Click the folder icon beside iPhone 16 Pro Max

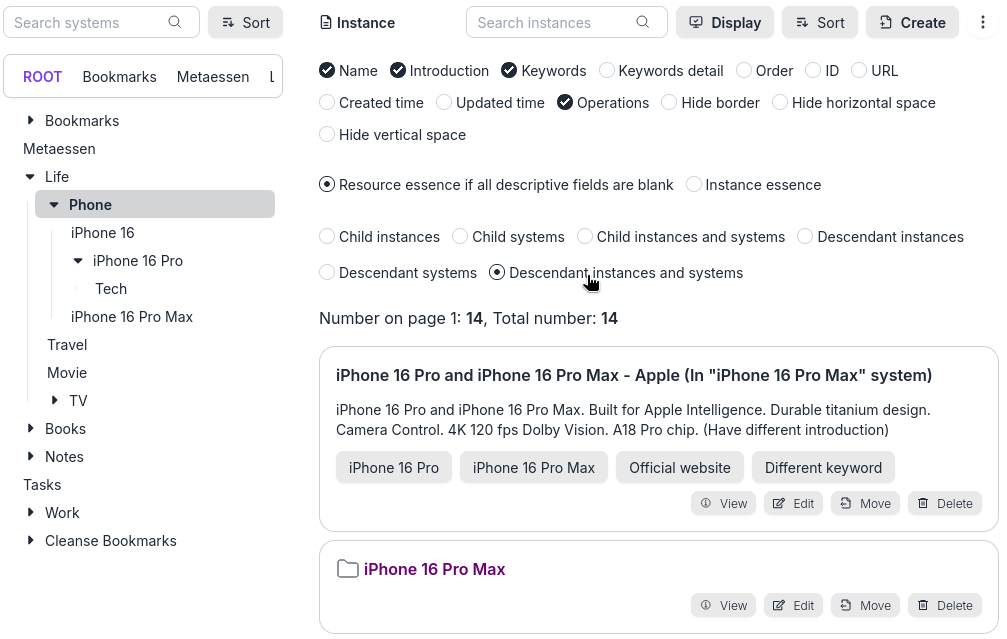(x=347, y=569)
